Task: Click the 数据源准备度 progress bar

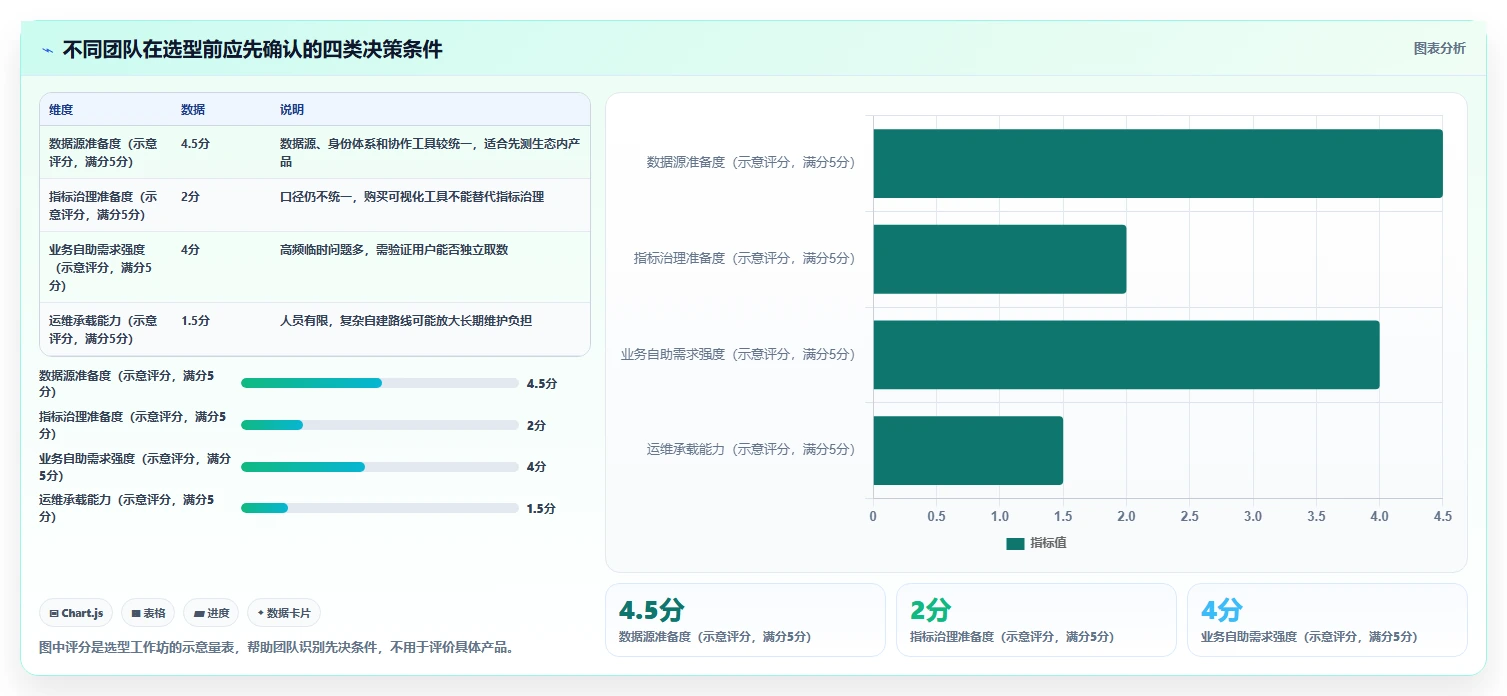Action: pyautogui.click(x=379, y=383)
